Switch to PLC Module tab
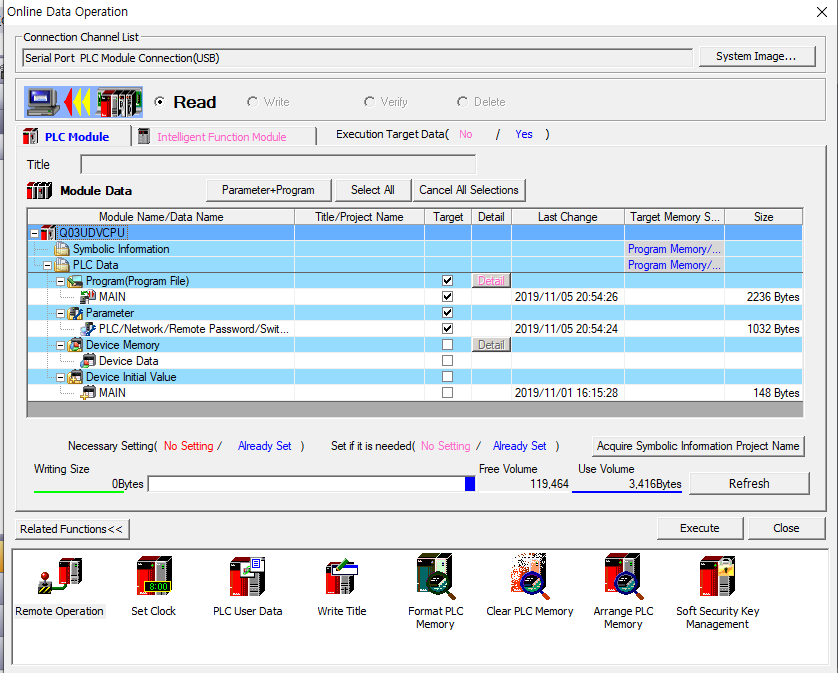This screenshot has width=838, height=673. [74, 137]
